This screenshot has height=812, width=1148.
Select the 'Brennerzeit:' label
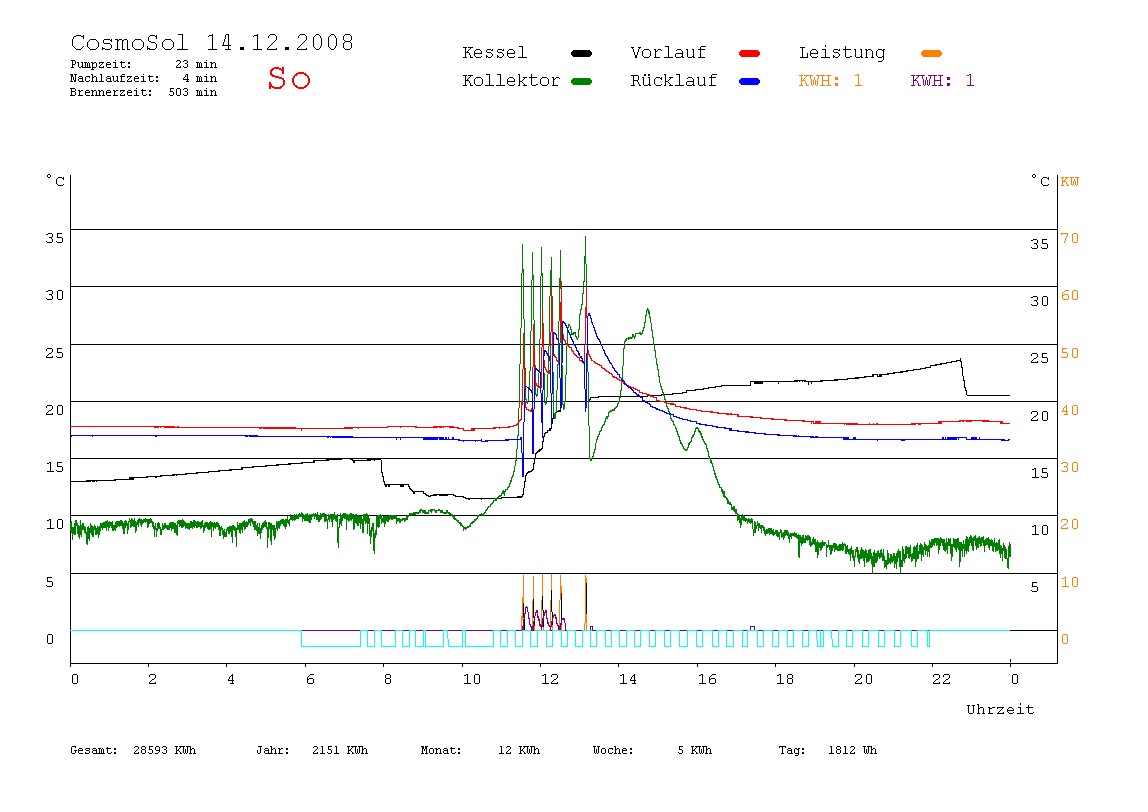click(111, 92)
